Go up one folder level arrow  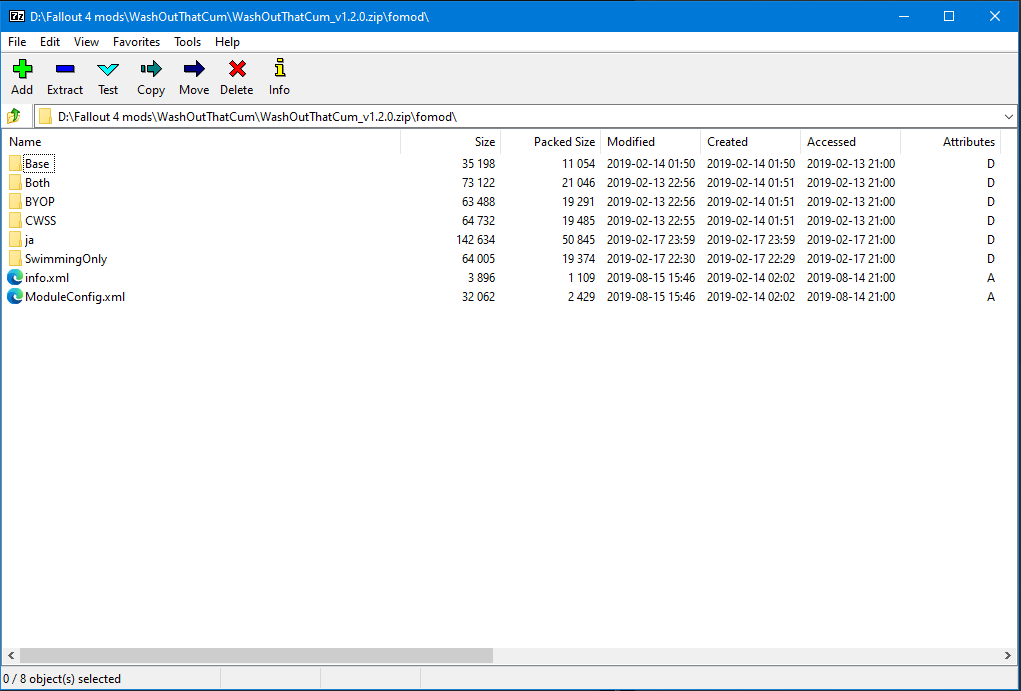pyautogui.click(x=14, y=116)
